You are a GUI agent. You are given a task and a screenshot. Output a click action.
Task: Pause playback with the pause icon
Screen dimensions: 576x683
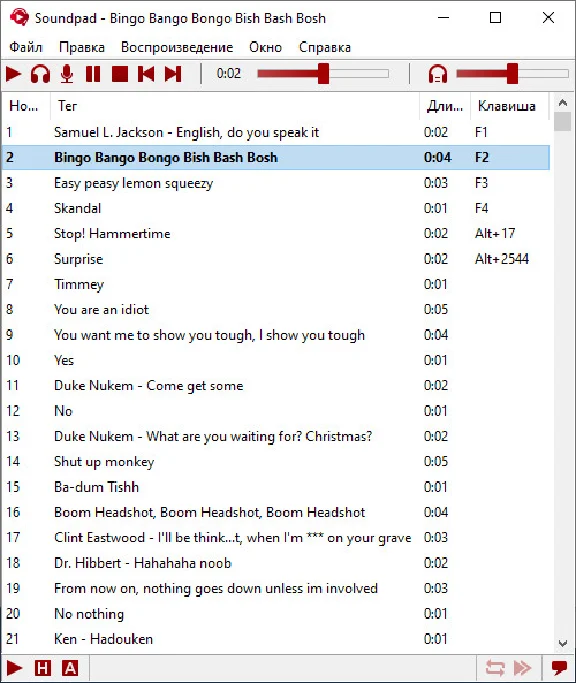click(x=93, y=74)
